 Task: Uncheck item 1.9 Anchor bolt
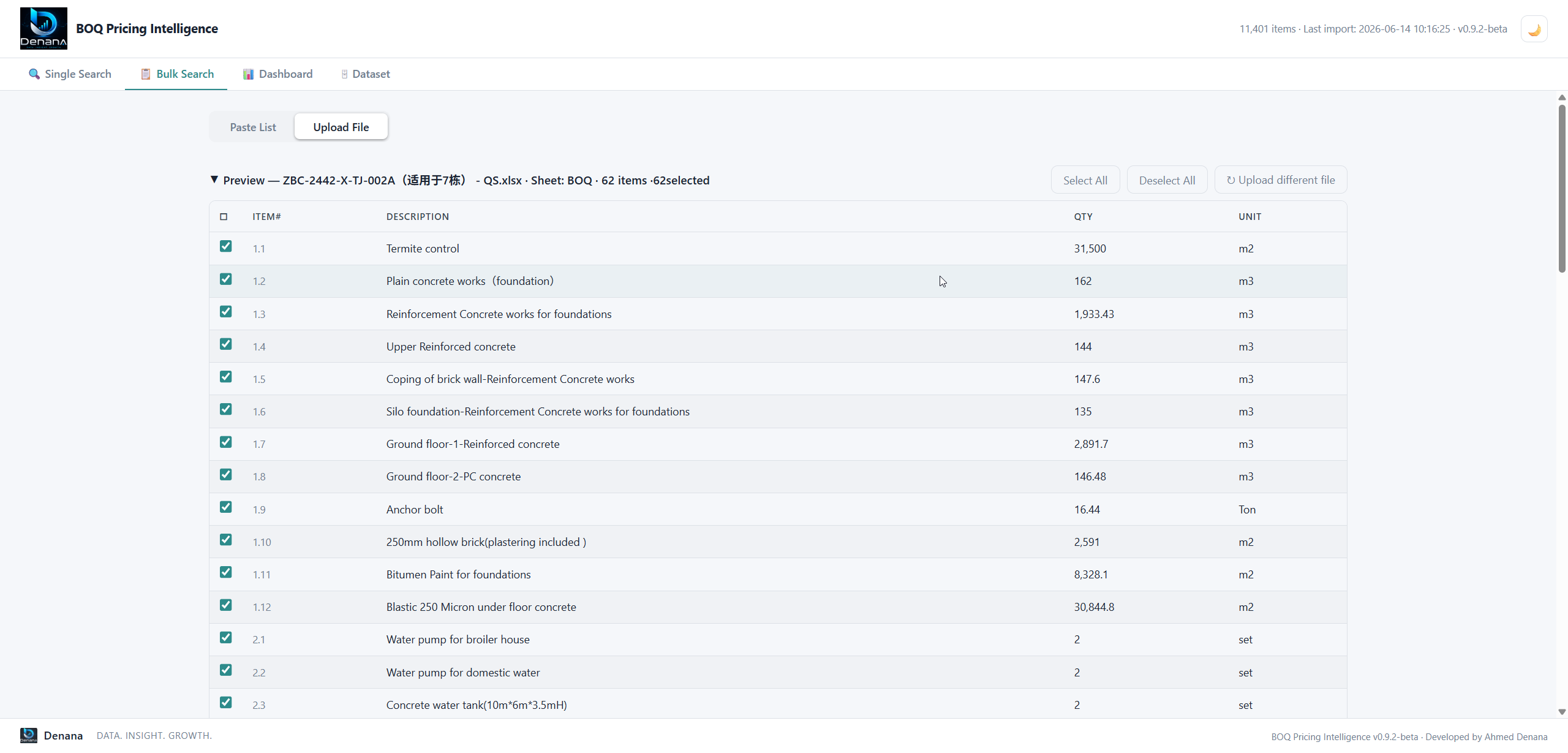pyautogui.click(x=226, y=507)
